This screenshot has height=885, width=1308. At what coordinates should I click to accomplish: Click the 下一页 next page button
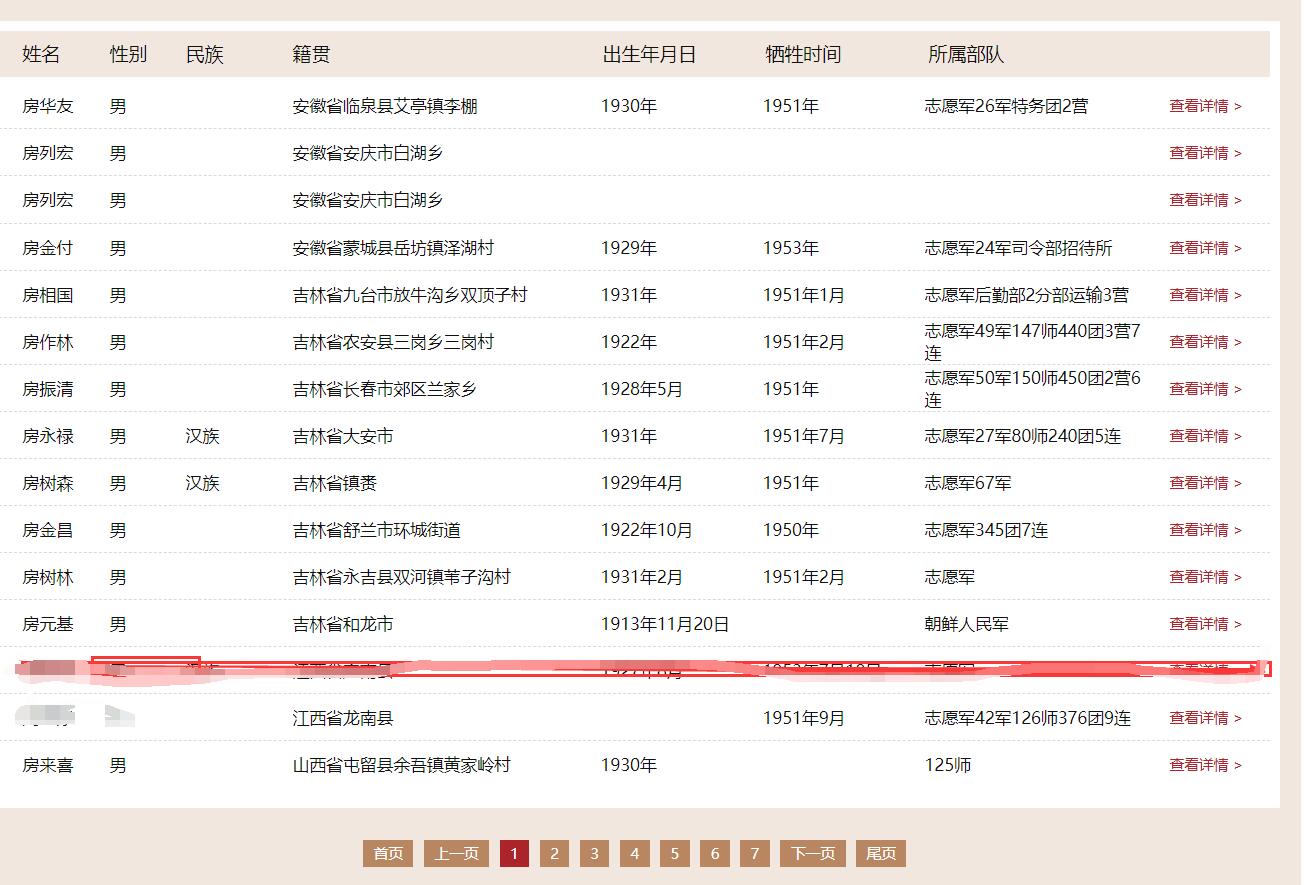tap(812, 853)
